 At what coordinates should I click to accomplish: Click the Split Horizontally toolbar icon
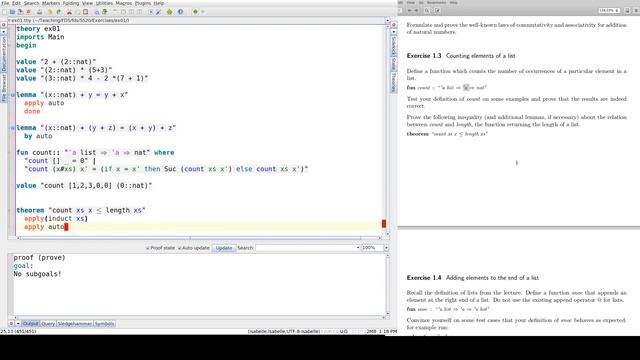[131, 12]
